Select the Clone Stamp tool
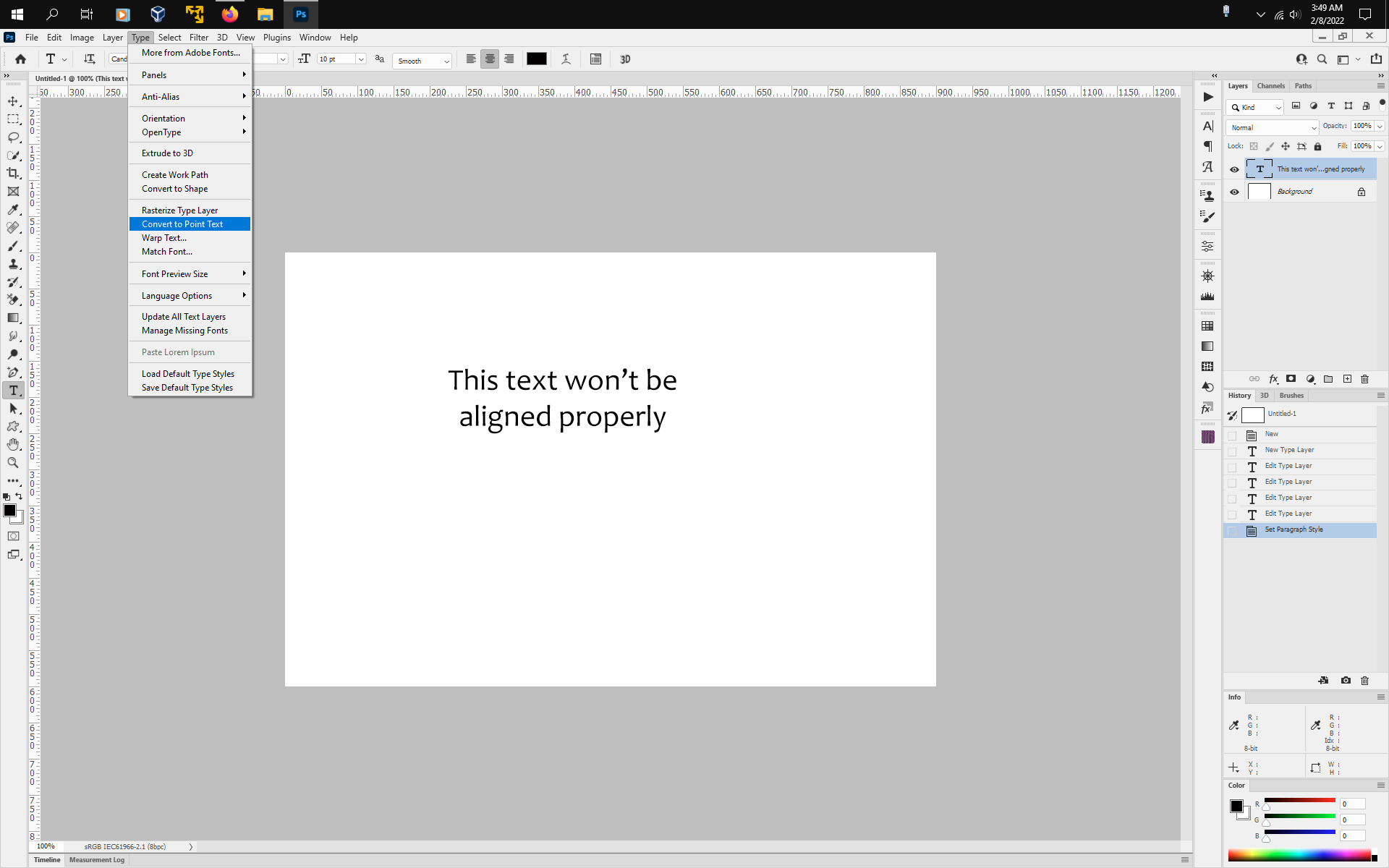The image size is (1389, 868). (13, 264)
